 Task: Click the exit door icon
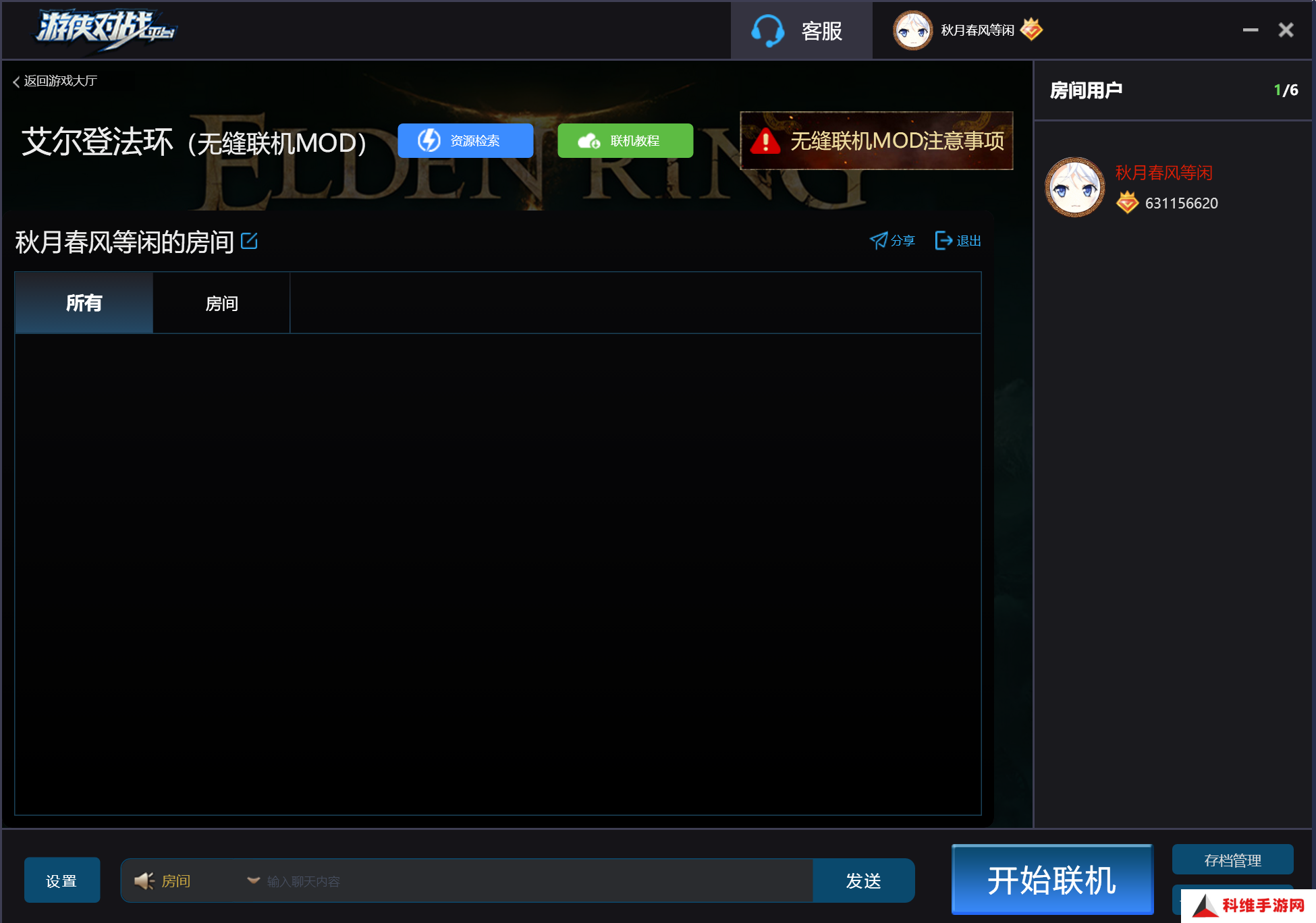(943, 240)
